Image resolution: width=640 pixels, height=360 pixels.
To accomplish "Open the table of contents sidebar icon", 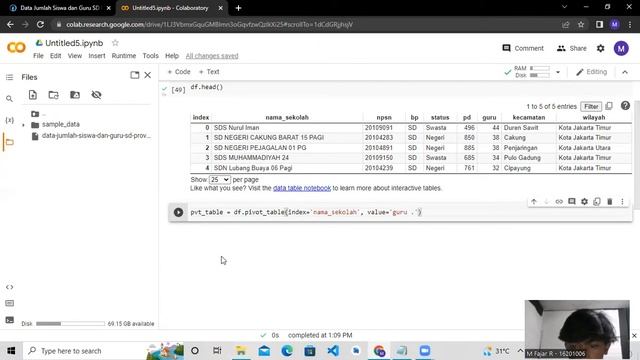I will click(x=9, y=77).
